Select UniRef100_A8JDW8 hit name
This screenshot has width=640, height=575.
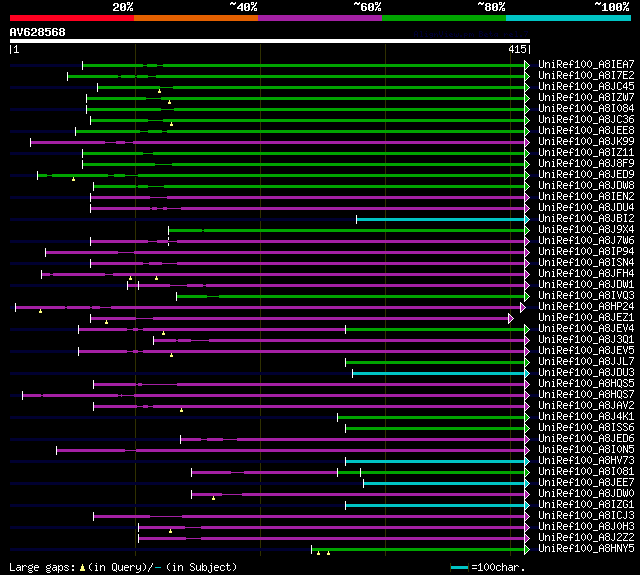click(586, 186)
